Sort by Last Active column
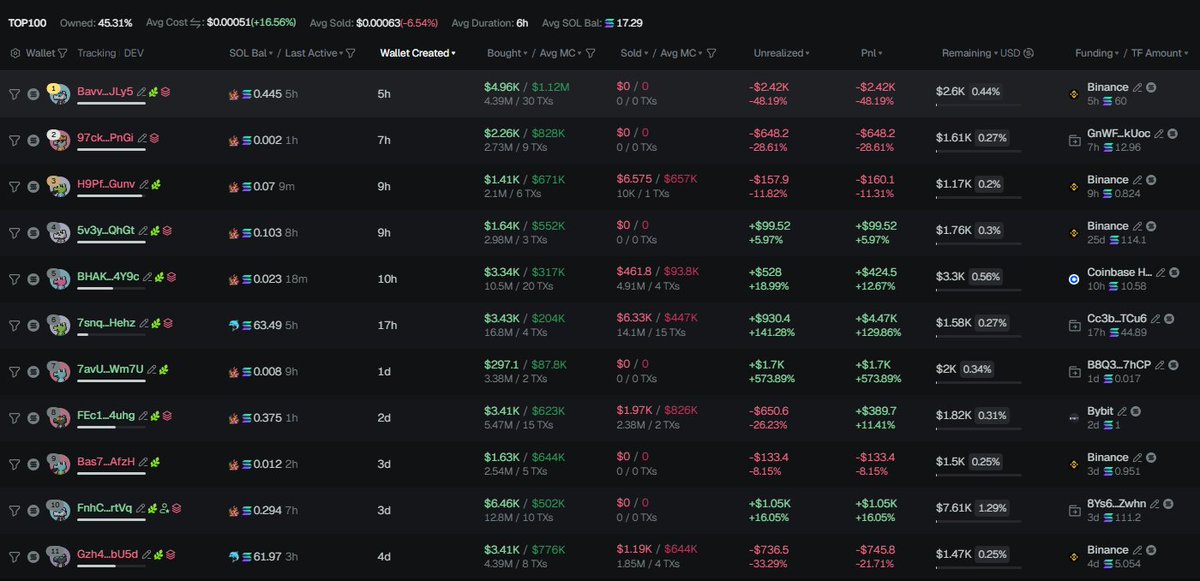Viewport: 1200px width, 581px height. [315, 53]
